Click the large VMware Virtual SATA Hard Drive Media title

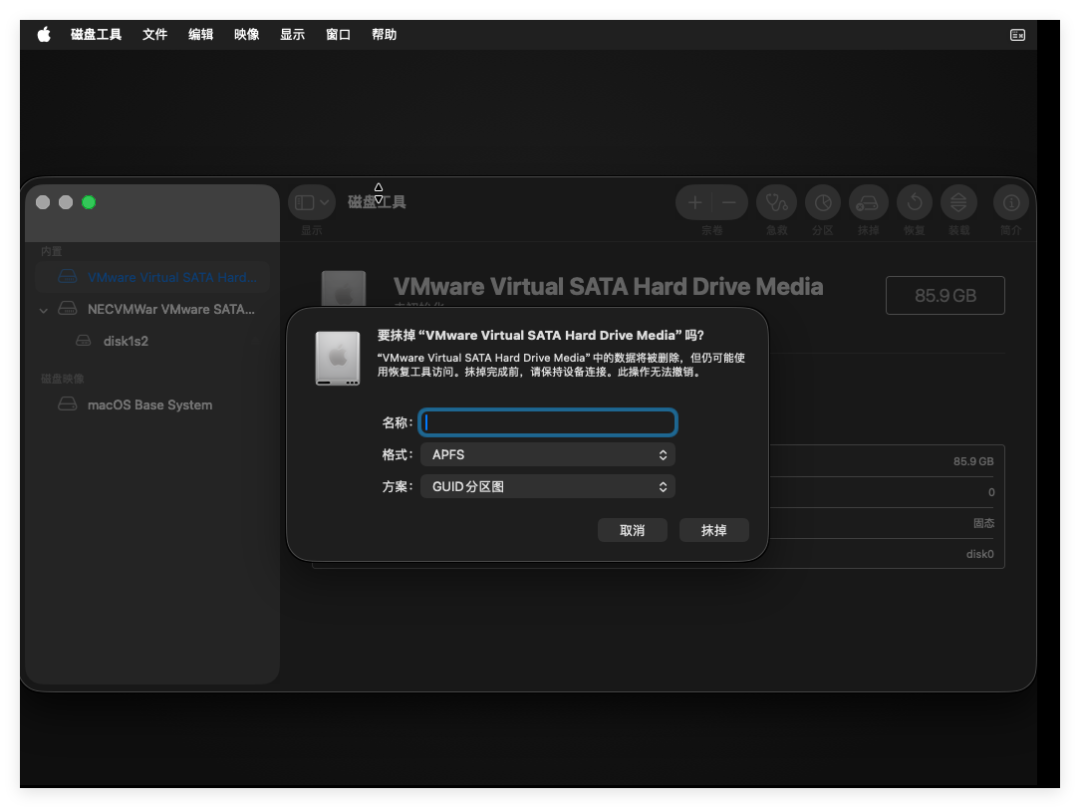[608, 287]
